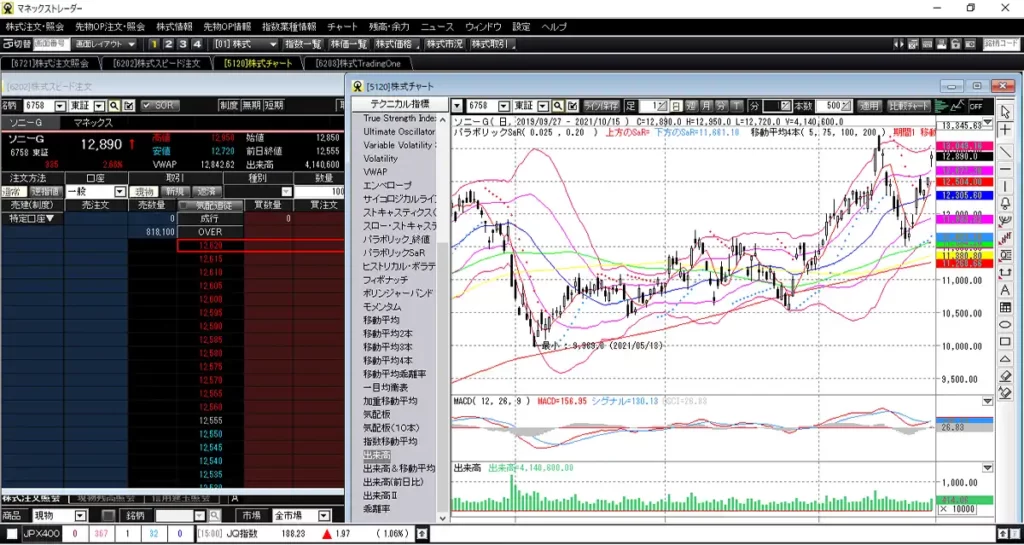Screen dimensions: 1024x545
Task: Select ボリンジャーバンド in technical indicator list
Action: tap(397, 293)
